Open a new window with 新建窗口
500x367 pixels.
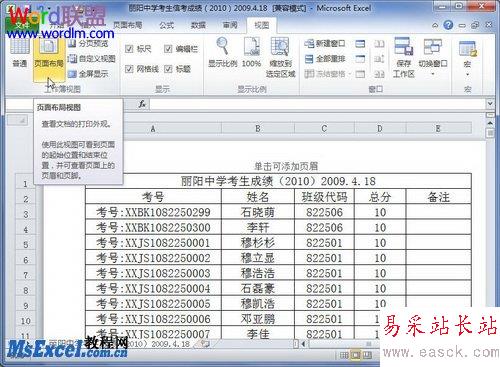[325, 43]
